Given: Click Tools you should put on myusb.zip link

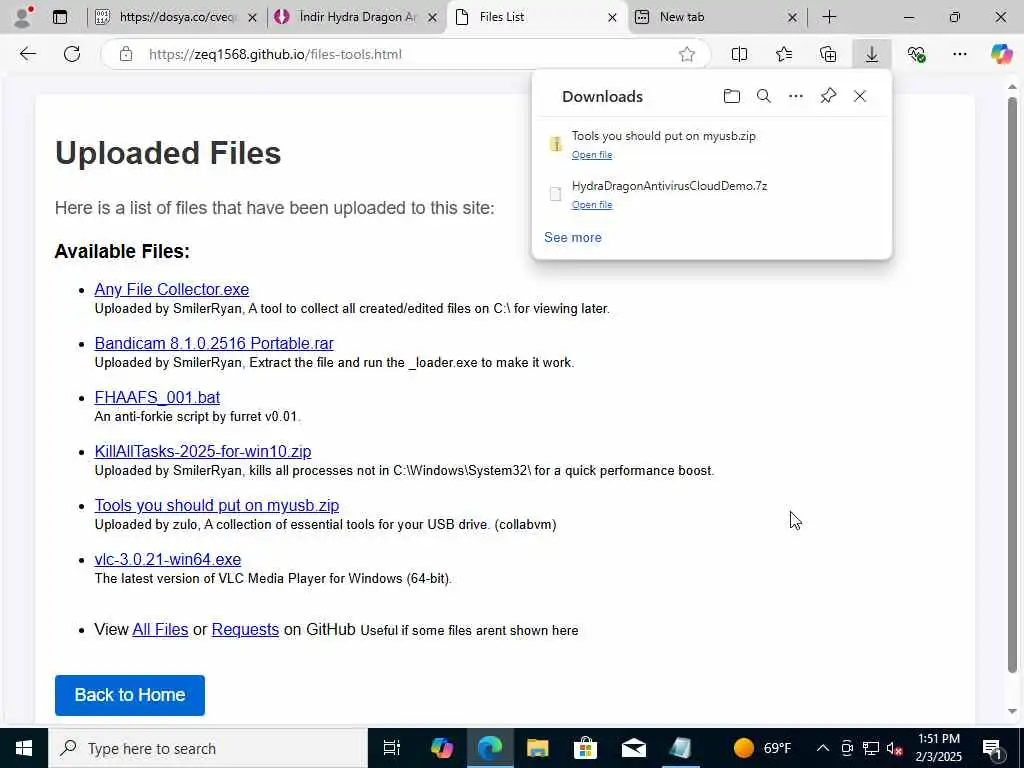Looking at the screenshot, I should (217, 505).
